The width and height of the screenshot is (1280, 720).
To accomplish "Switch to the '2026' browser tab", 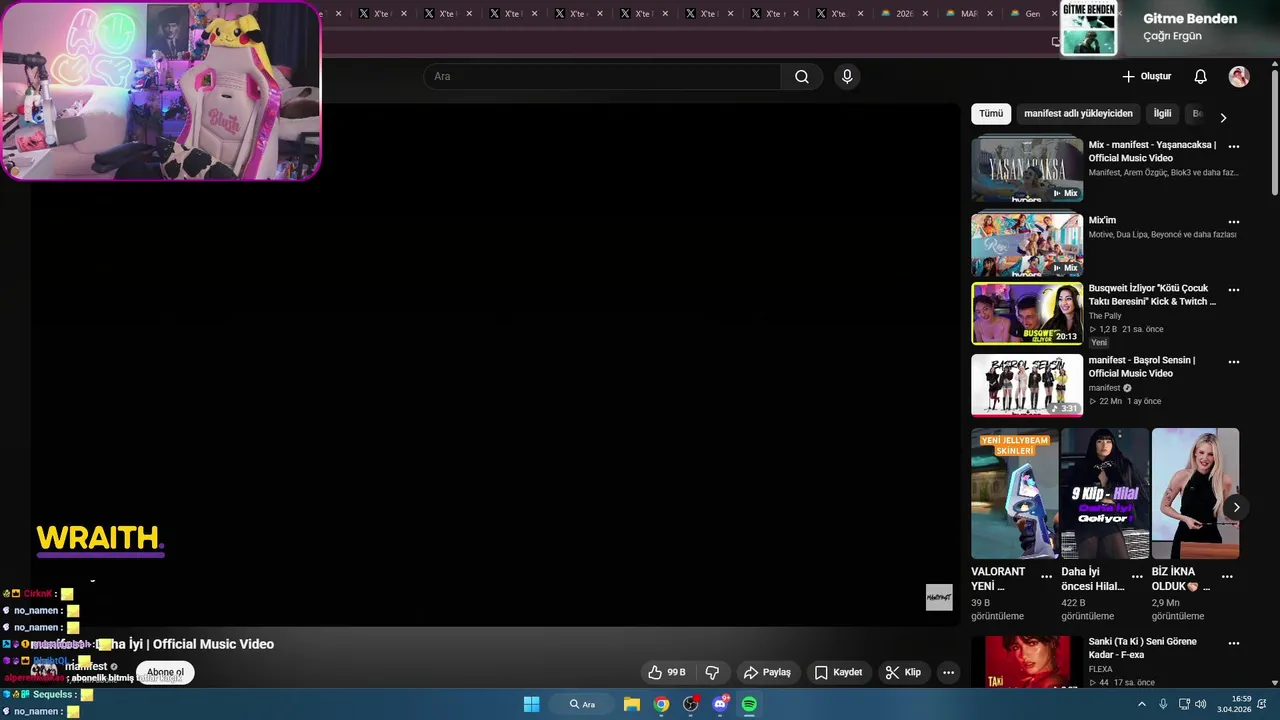I will [905, 14].
